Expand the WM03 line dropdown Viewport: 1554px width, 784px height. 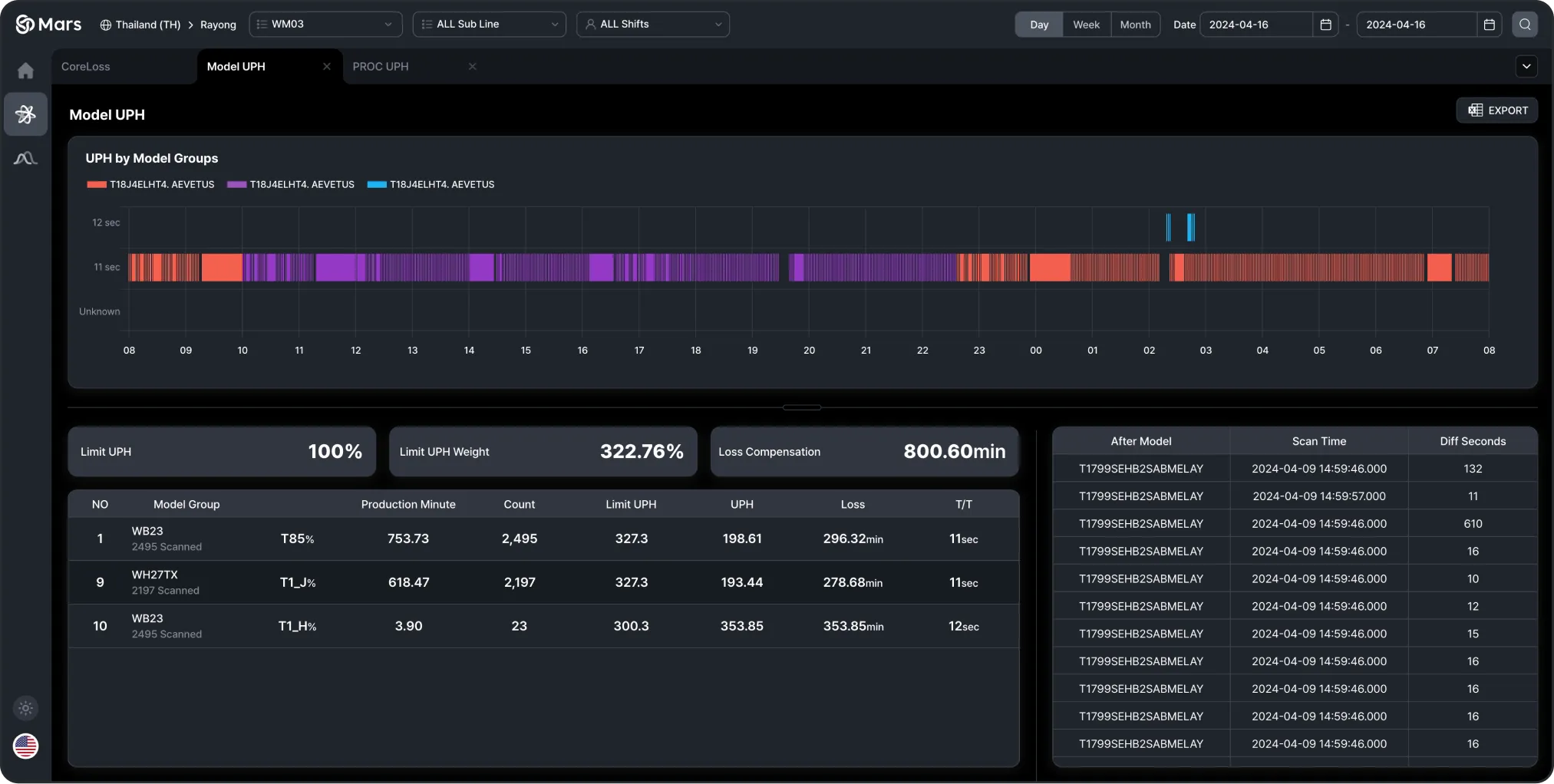325,25
